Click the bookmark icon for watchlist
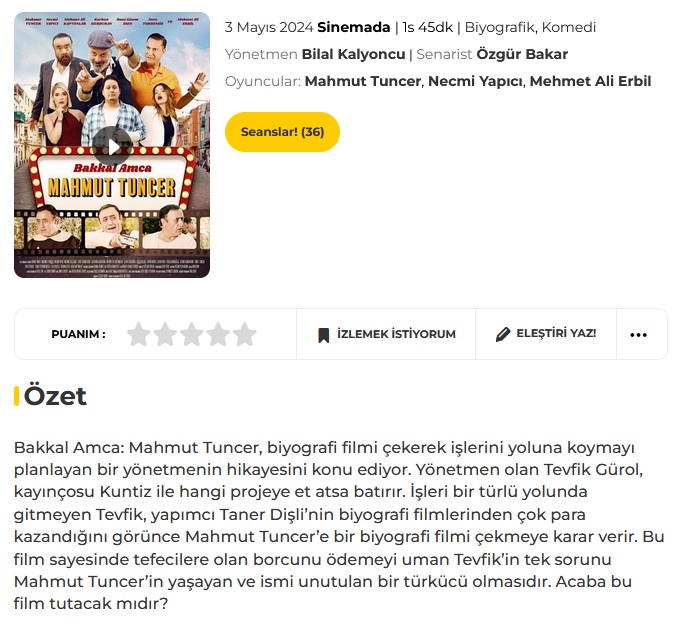688x624 pixels. (x=323, y=335)
